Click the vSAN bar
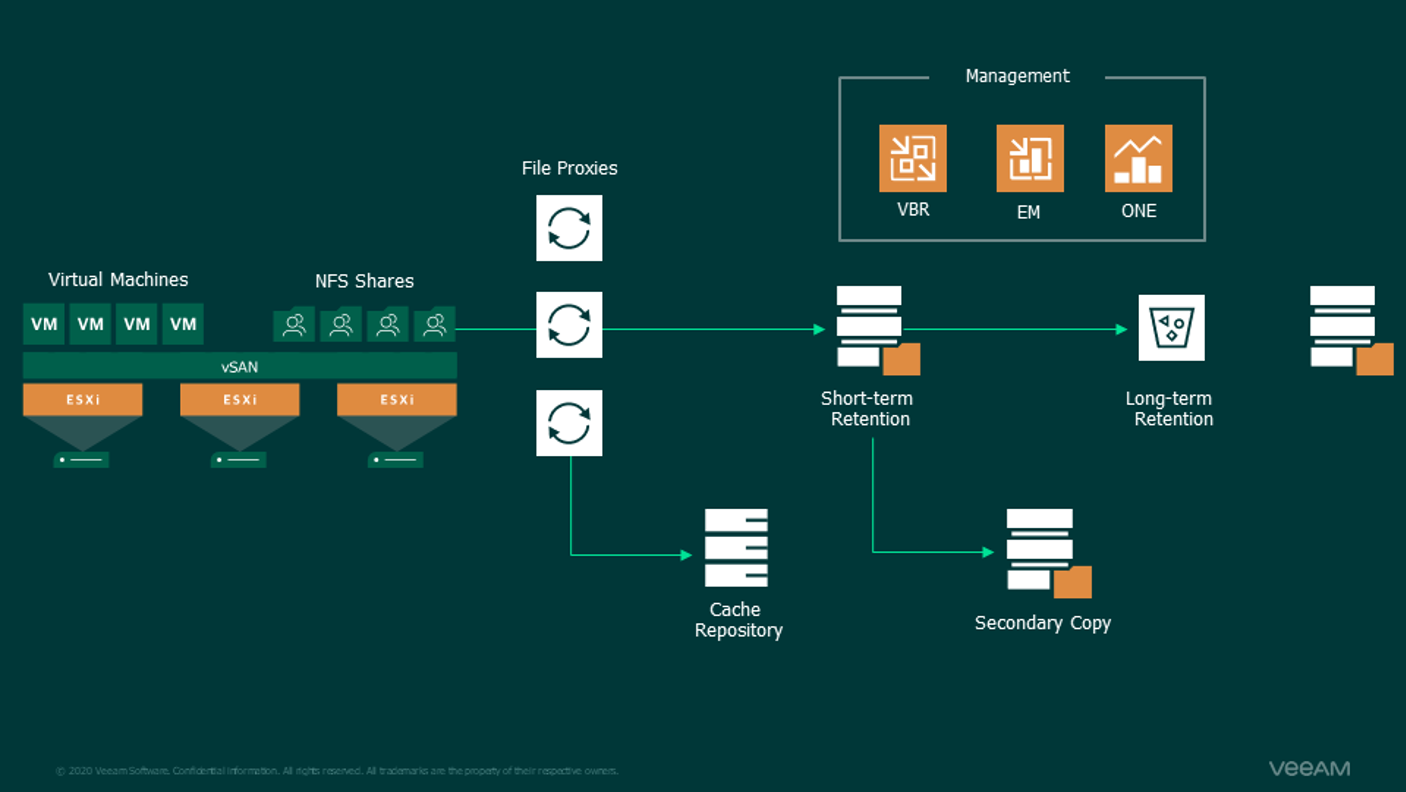This screenshot has height=792, width=1406. tap(240, 366)
